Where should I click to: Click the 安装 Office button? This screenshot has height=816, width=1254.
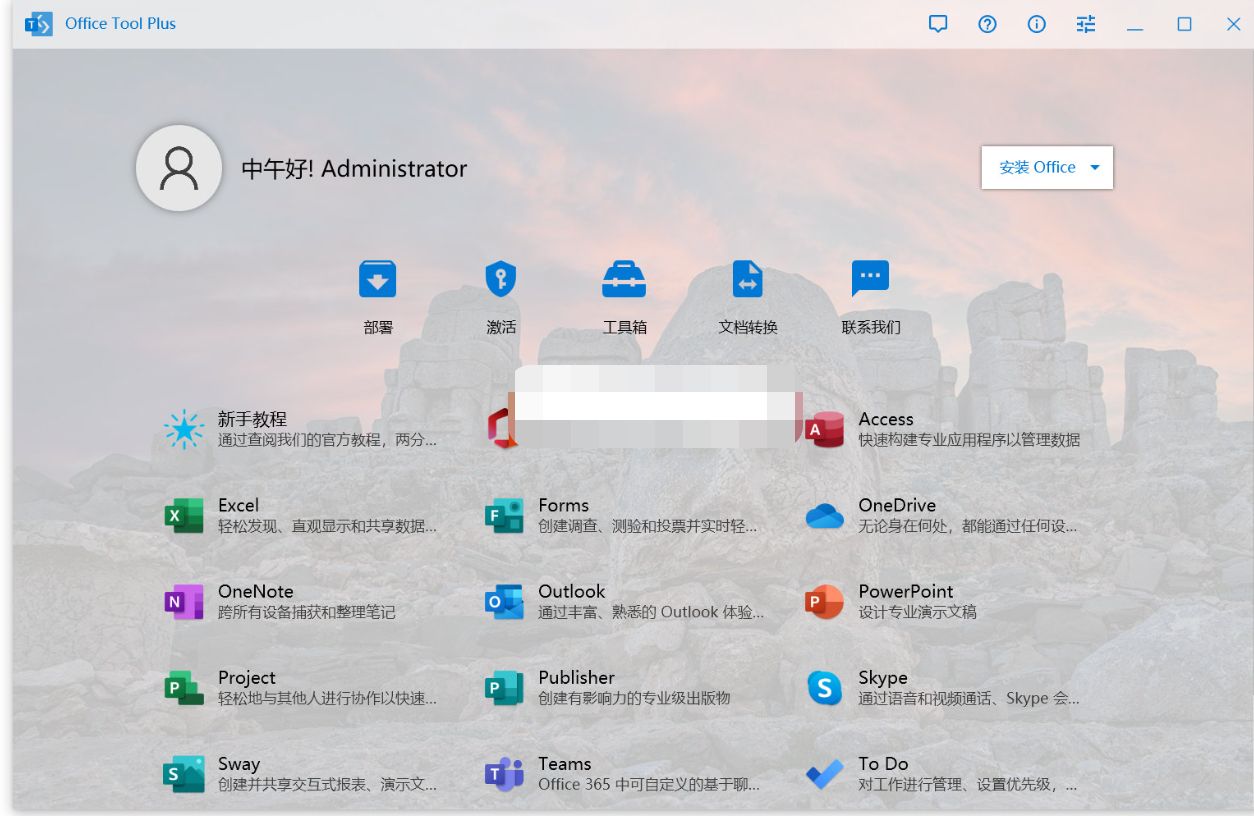[x=1035, y=167]
